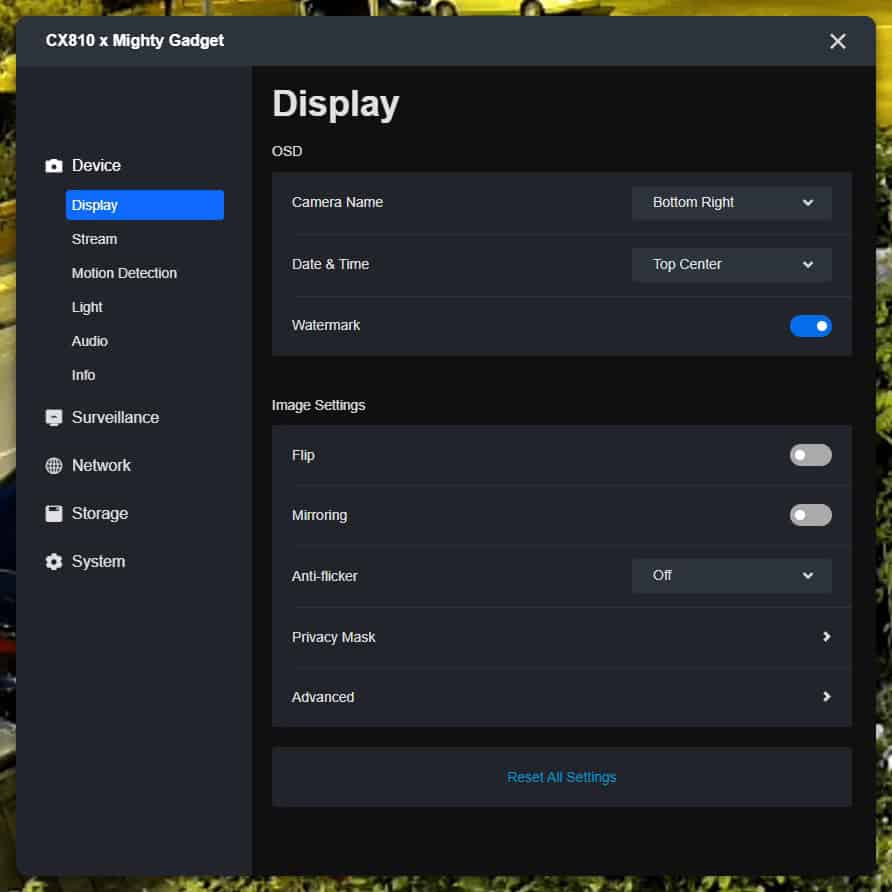The image size is (892, 892).
Task: Open the Date & Time position dropdown
Action: (x=731, y=265)
